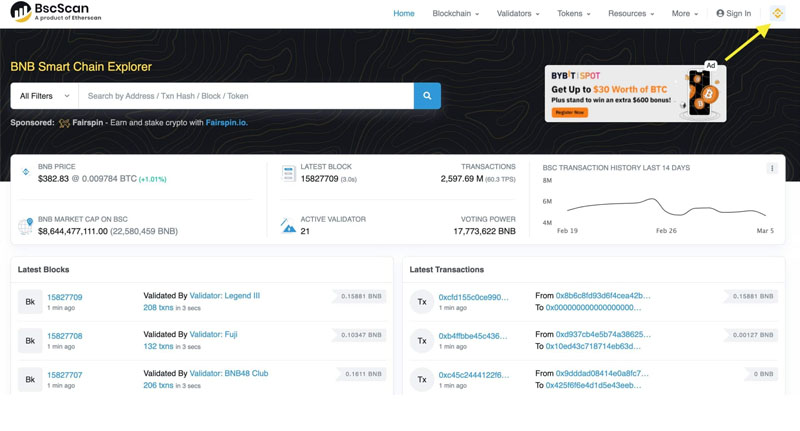
Task: Click the Sign In link
Action: tap(734, 13)
